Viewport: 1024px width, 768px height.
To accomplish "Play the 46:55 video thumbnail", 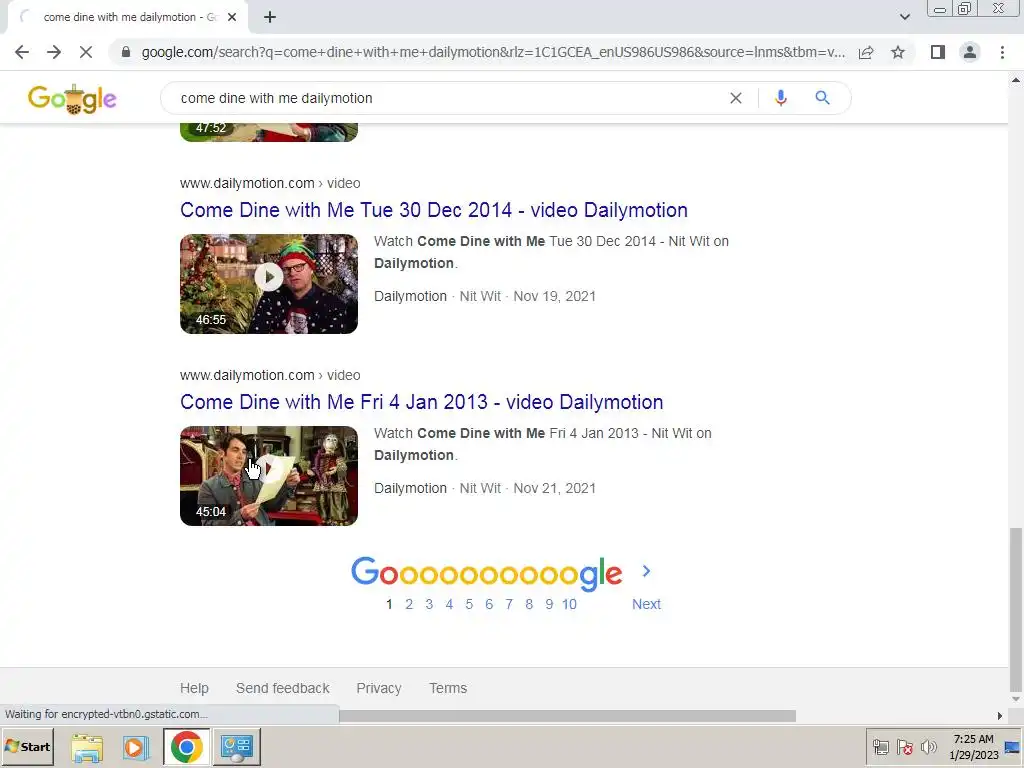I will coord(269,284).
